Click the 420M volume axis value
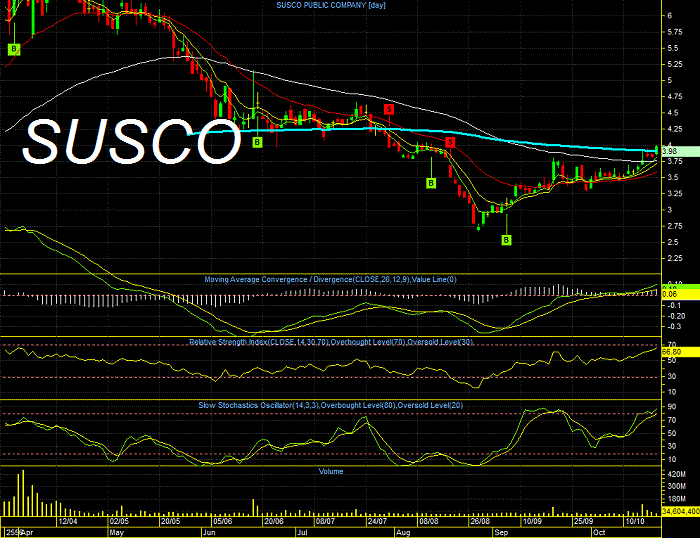Viewport: 700px width, 538px height. click(676, 474)
